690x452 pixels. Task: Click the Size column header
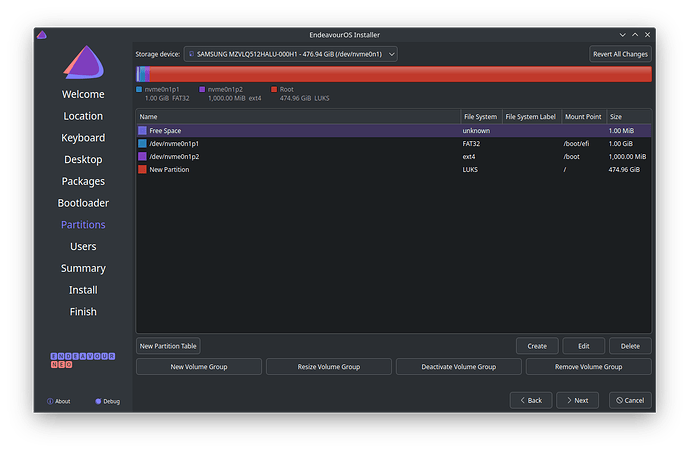[x=628, y=117]
